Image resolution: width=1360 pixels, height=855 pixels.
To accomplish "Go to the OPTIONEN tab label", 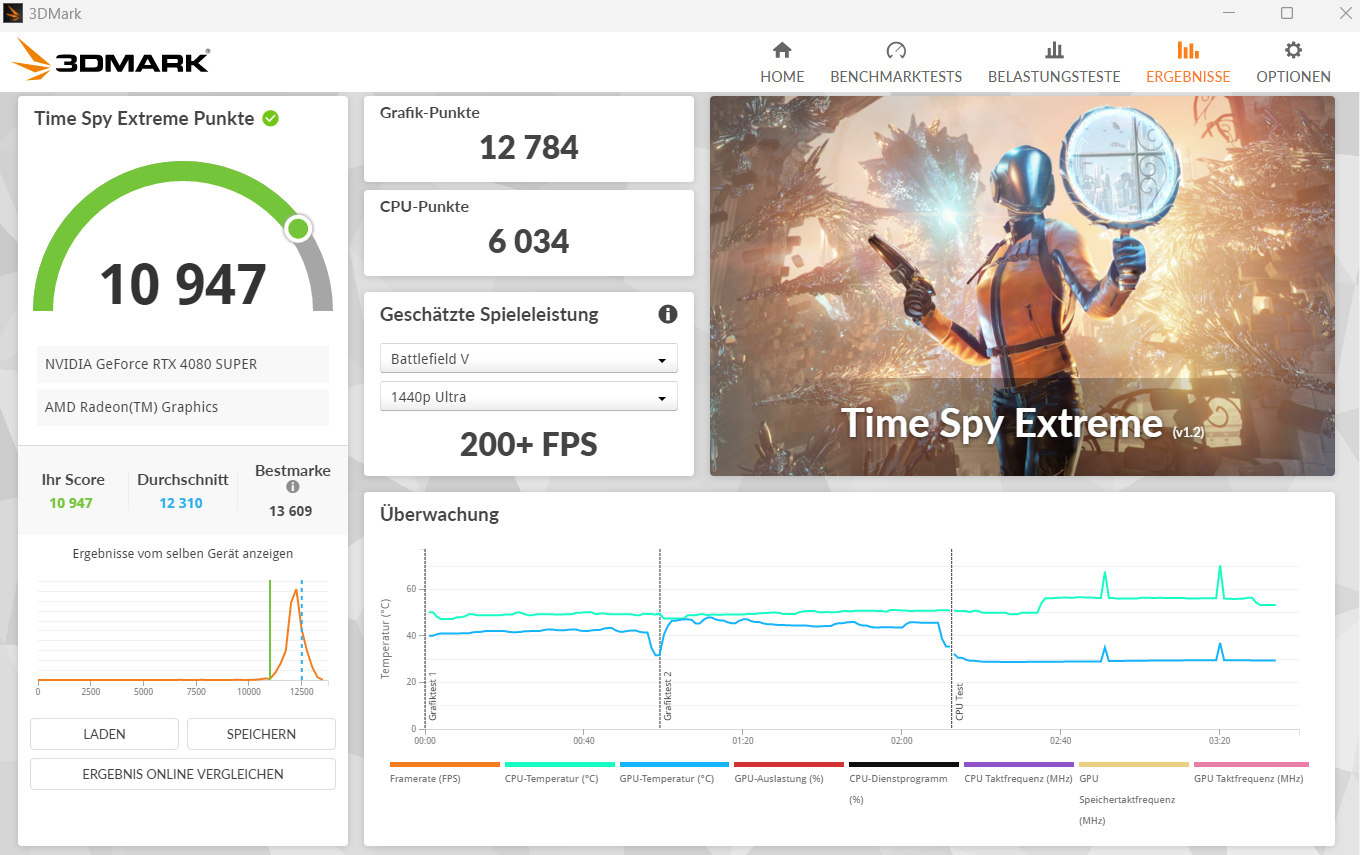I will tap(1293, 77).
